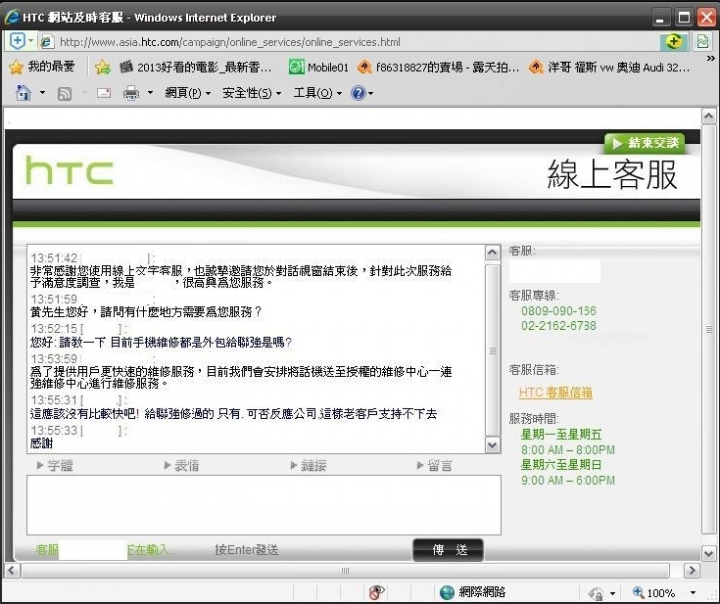Click the page icon at right of address bar
Viewport: 720px width, 604px height.
pos(703,42)
